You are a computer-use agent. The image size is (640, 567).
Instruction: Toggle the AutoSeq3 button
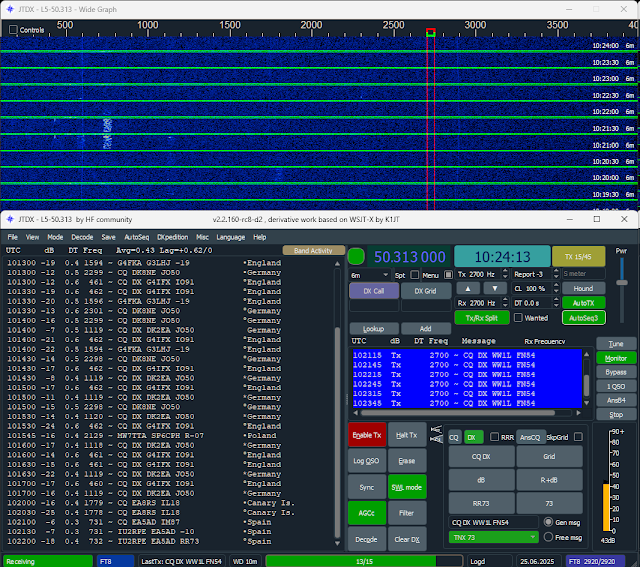click(583, 318)
